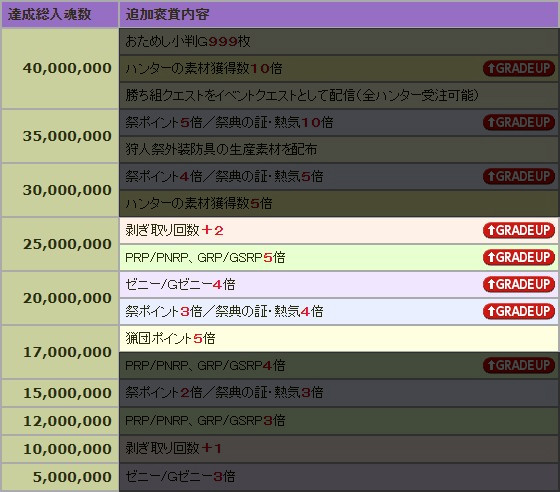Click the 達成総入魂数 column header
560x492 pixels.
pyautogui.click(x=60, y=14)
